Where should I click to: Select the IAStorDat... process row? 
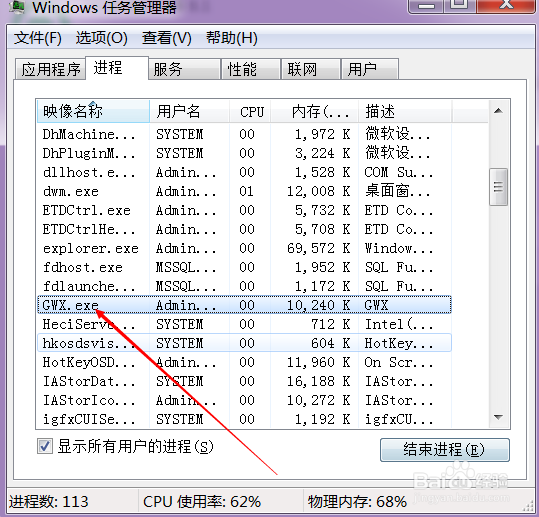point(244,381)
